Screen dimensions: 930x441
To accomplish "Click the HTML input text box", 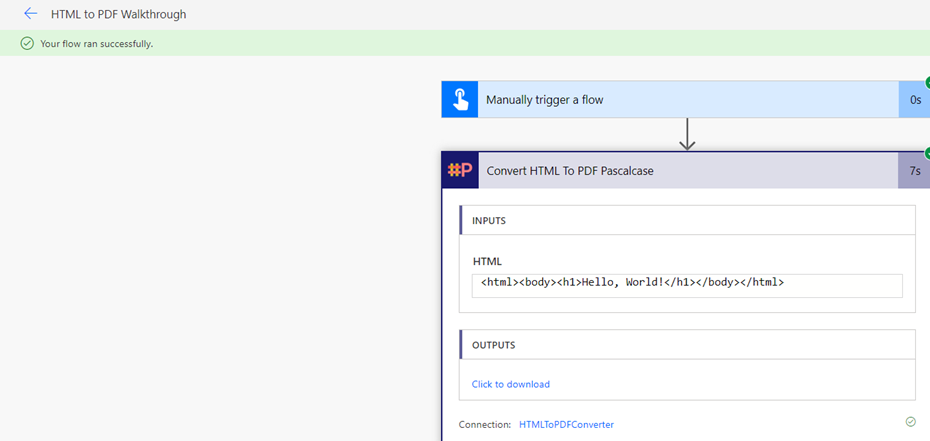I will (x=687, y=285).
